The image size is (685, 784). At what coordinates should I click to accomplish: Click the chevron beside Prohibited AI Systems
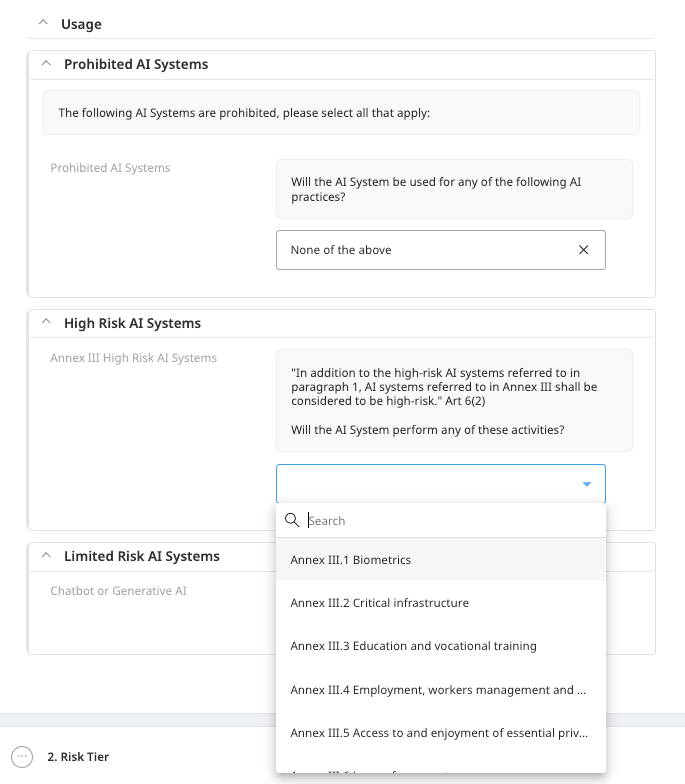(x=45, y=64)
